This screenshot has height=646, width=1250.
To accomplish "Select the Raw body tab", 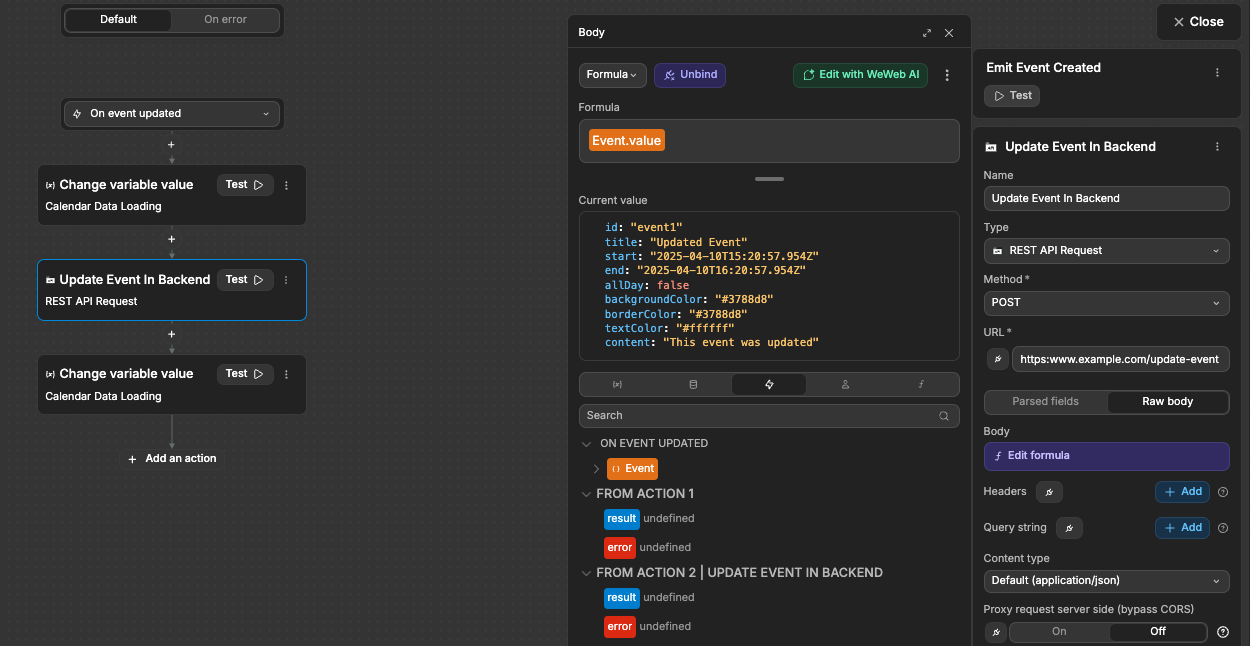I will tap(1167, 401).
